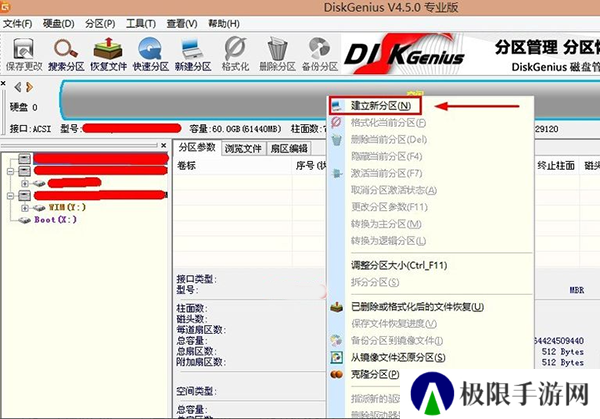Click the clone partition icon in context menu

336,374
